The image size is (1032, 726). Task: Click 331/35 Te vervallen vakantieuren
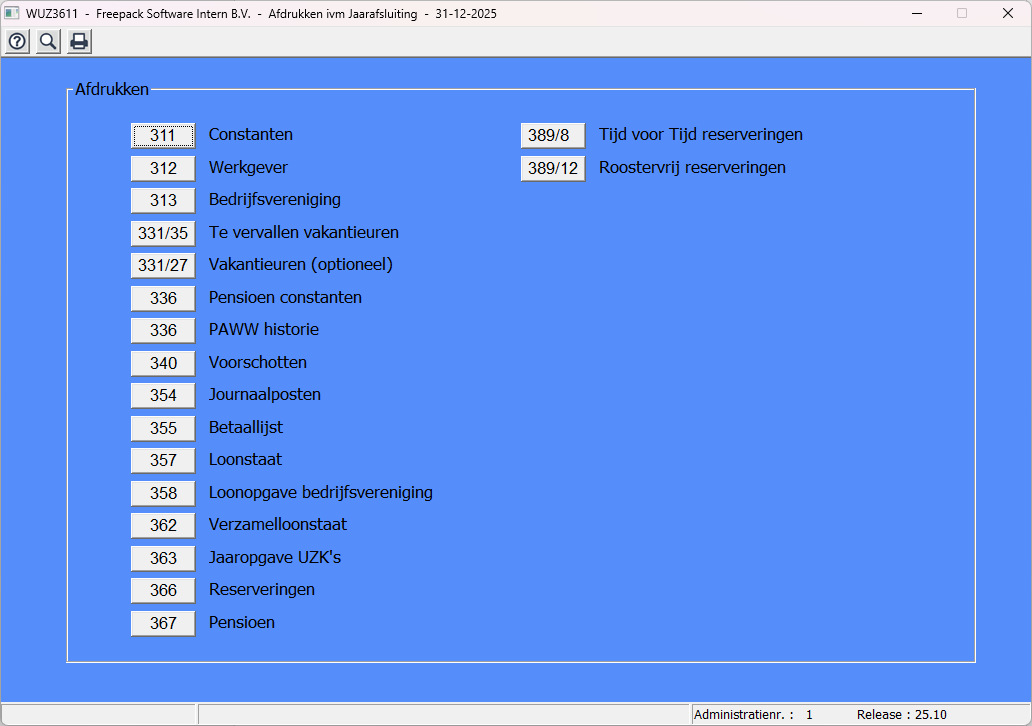tap(163, 233)
